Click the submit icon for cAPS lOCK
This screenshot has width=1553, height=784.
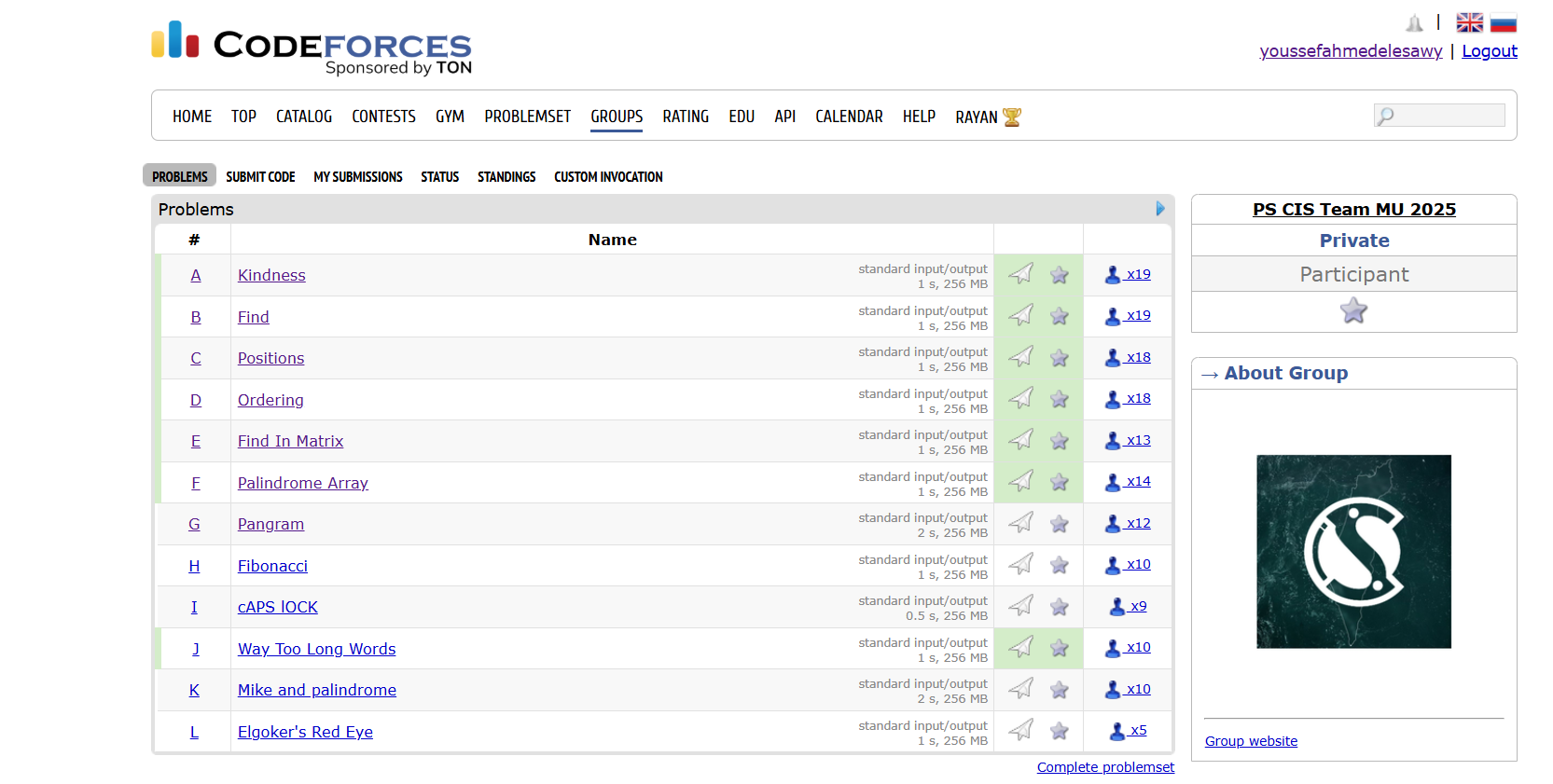1021,606
